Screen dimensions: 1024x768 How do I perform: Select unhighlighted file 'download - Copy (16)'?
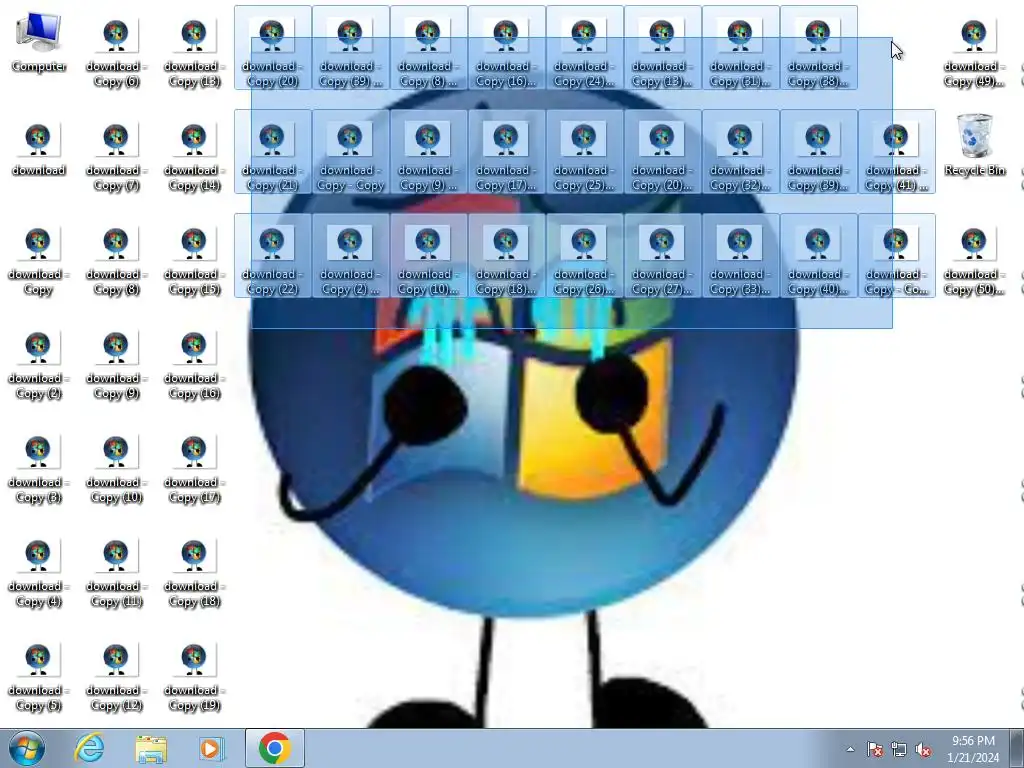tap(194, 365)
